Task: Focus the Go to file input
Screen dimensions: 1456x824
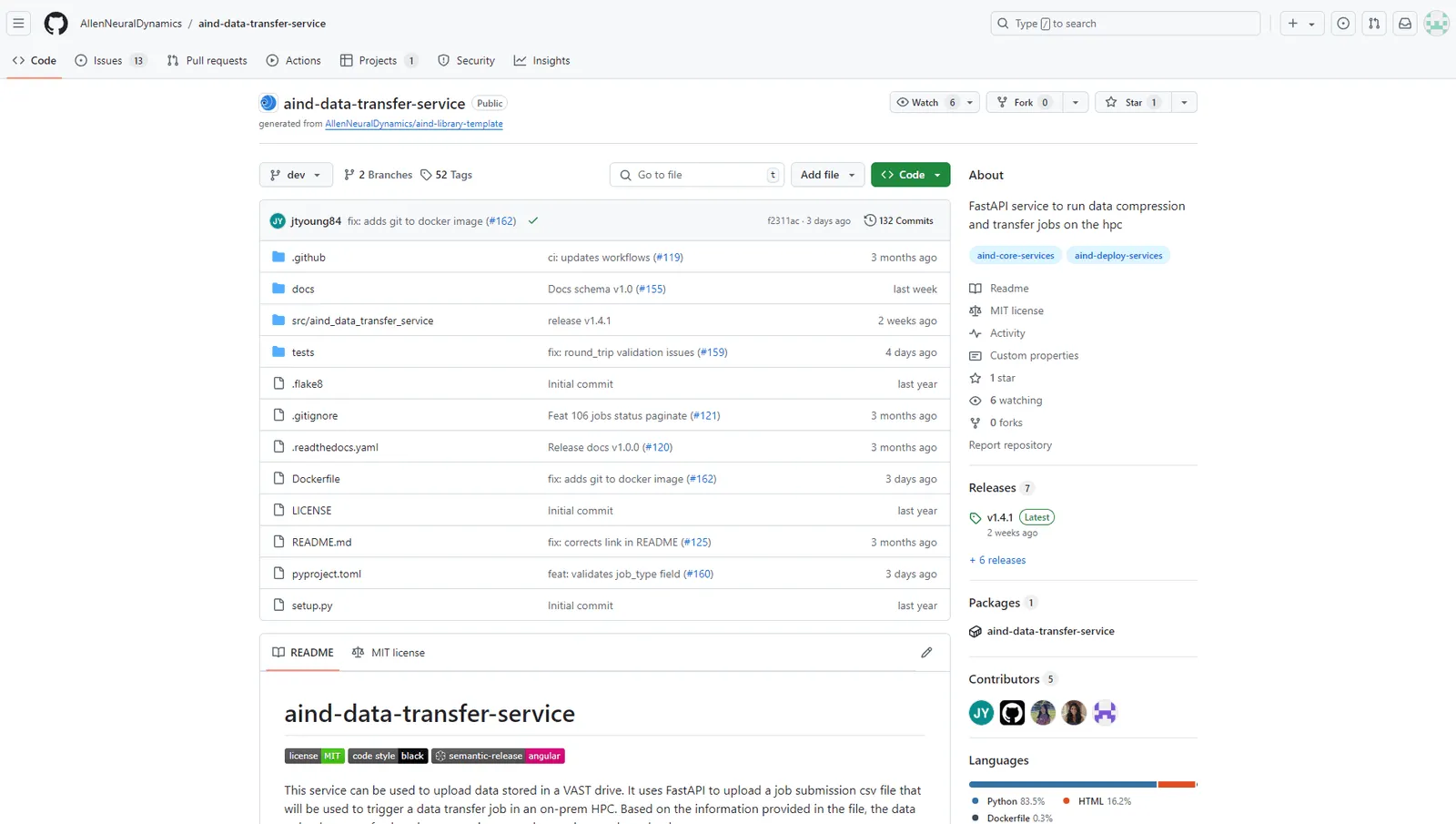Action: pyautogui.click(x=696, y=175)
